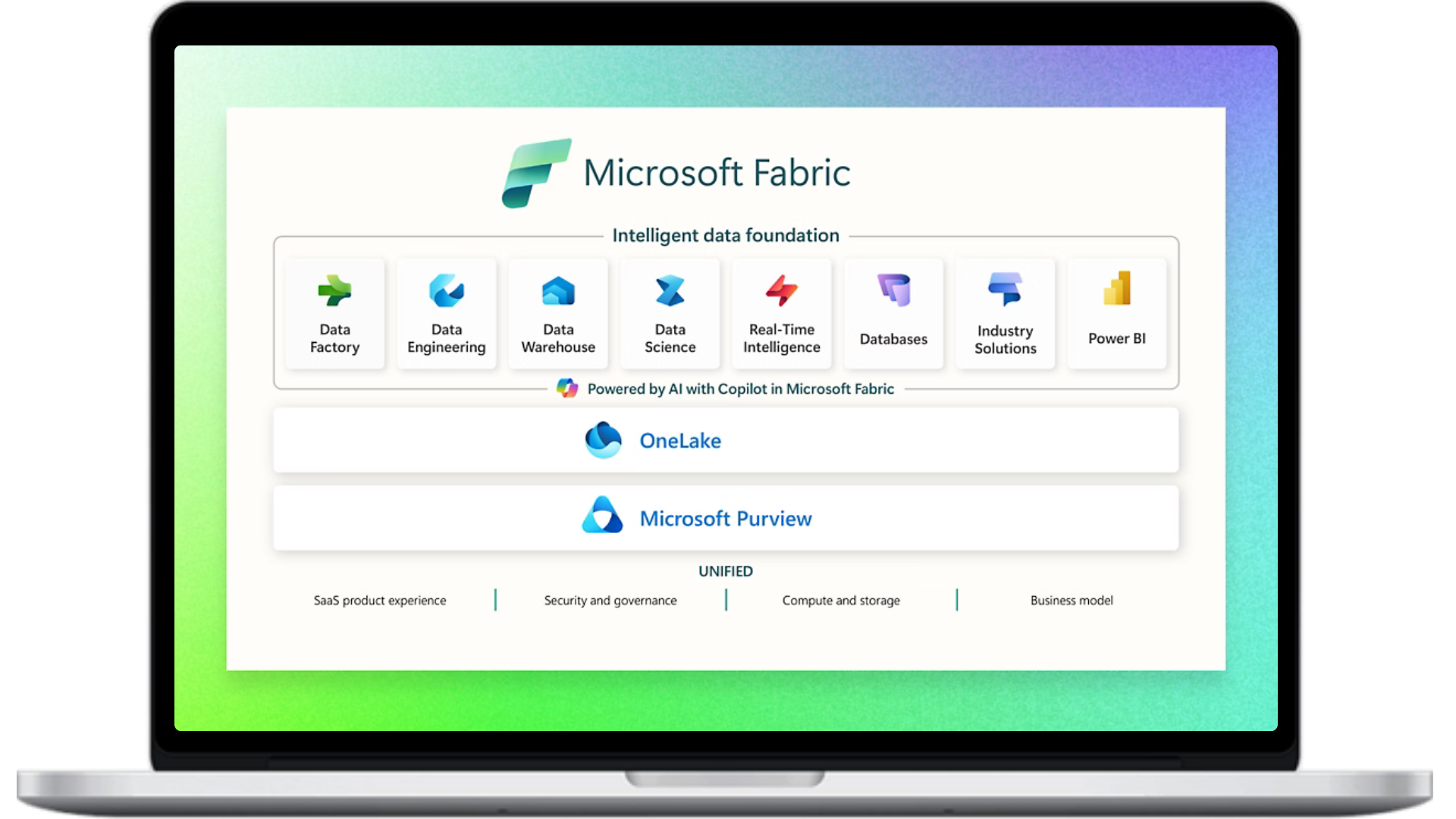Viewport: 1456px width, 819px height.
Task: Select the Real-Time Intelligence lightning icon
Action: [x=781, y=290]
